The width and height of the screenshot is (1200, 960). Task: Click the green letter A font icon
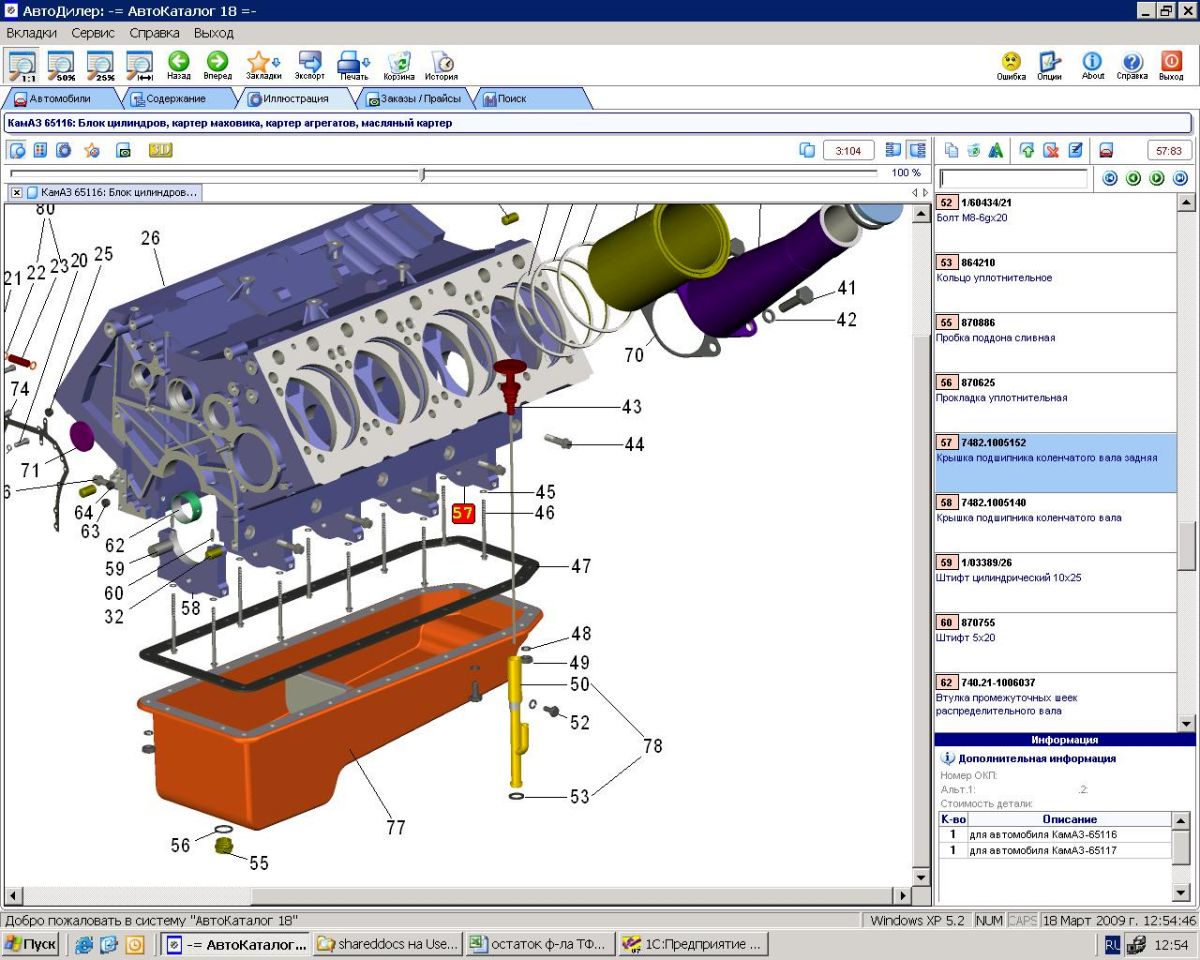pos(996,151)
